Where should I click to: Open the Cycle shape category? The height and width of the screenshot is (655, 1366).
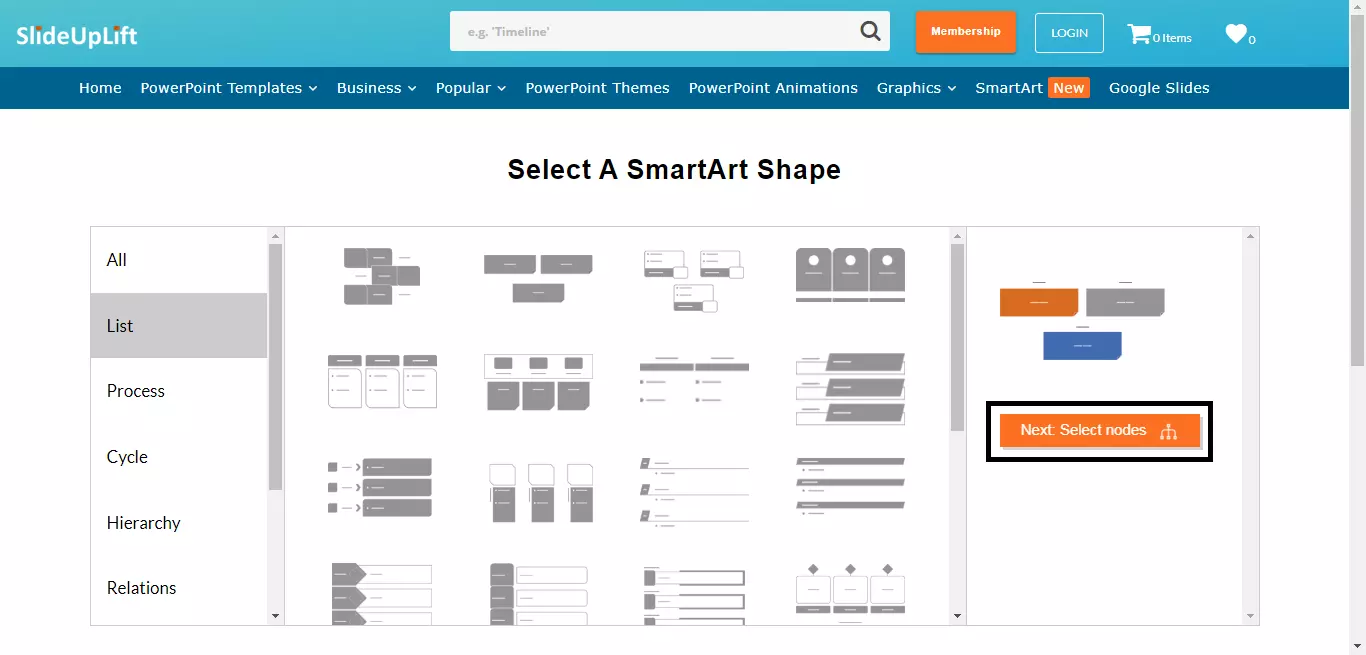pyautogui.click(x=127, y=457)
